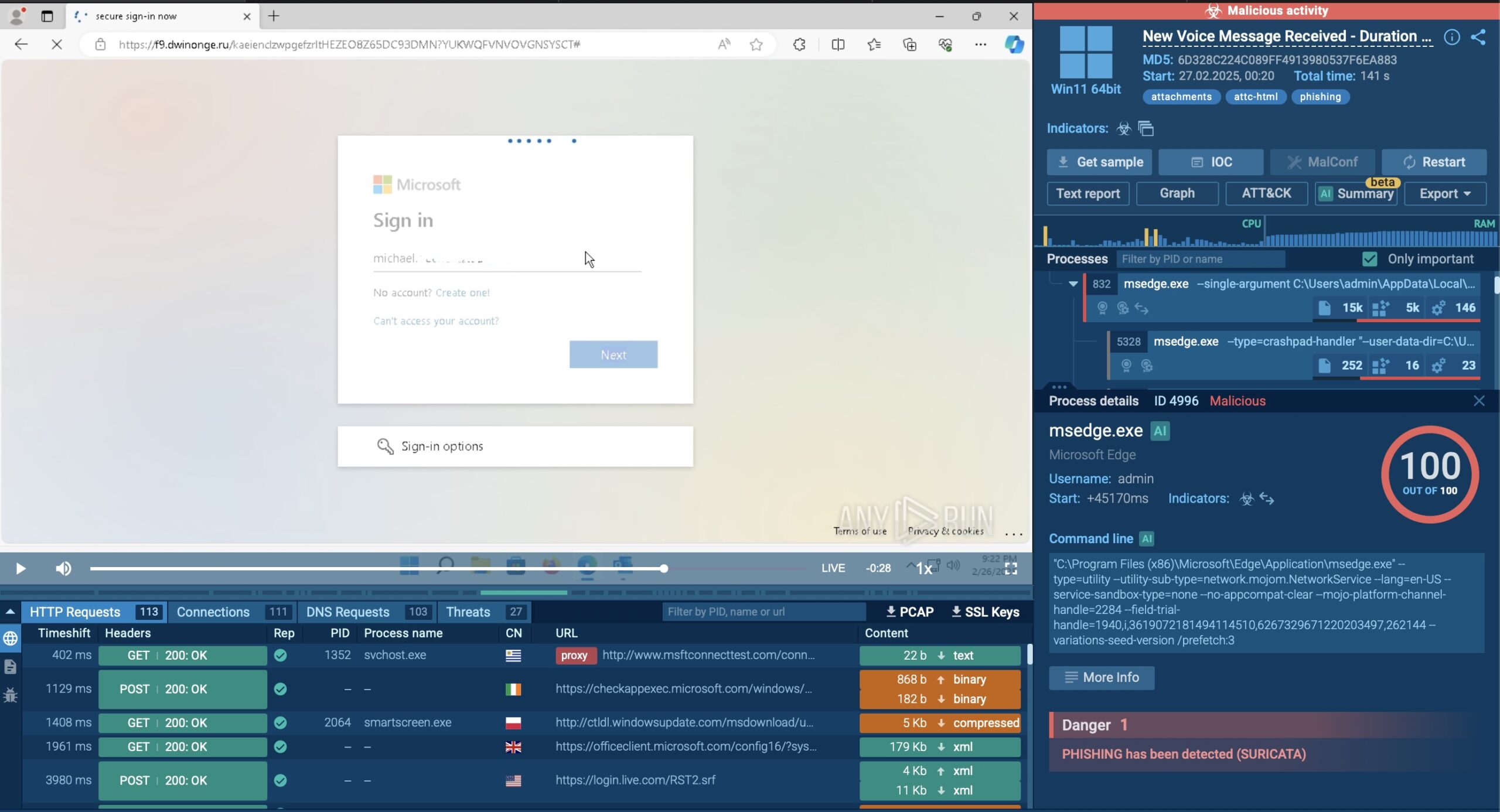Screen dimensions: 1500x812
Task: Expand Sign-in options
Action: 515,446
